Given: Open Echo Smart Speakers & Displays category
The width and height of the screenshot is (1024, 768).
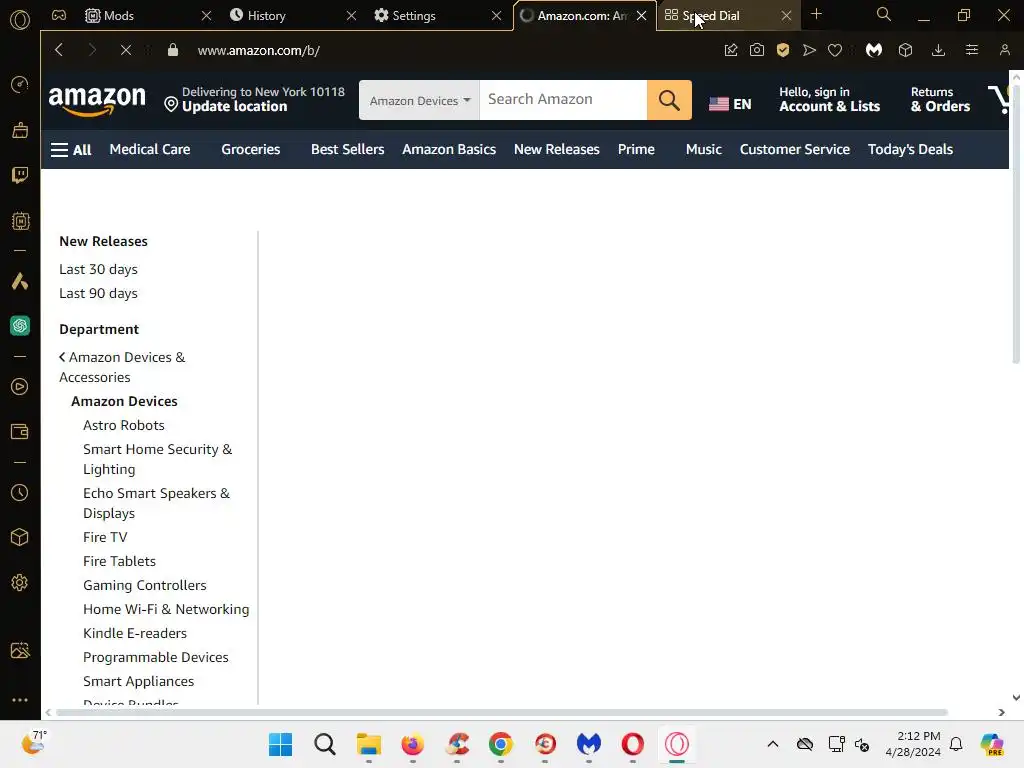Looking at the screenshot, I should click(x=156, y=503).
